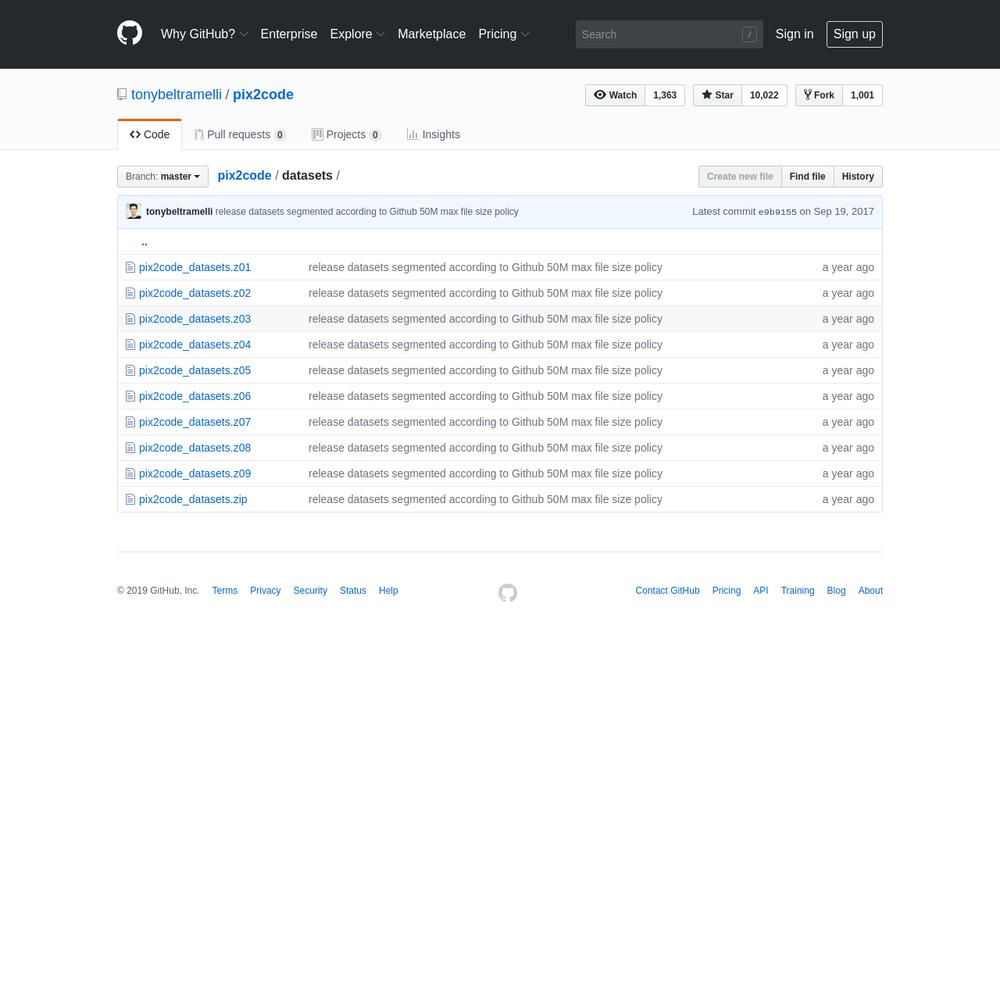Click tonybeltramelli's avatar in commit bar
The height and width of the screenshot is (1000, 1000).
pos(134,211)
